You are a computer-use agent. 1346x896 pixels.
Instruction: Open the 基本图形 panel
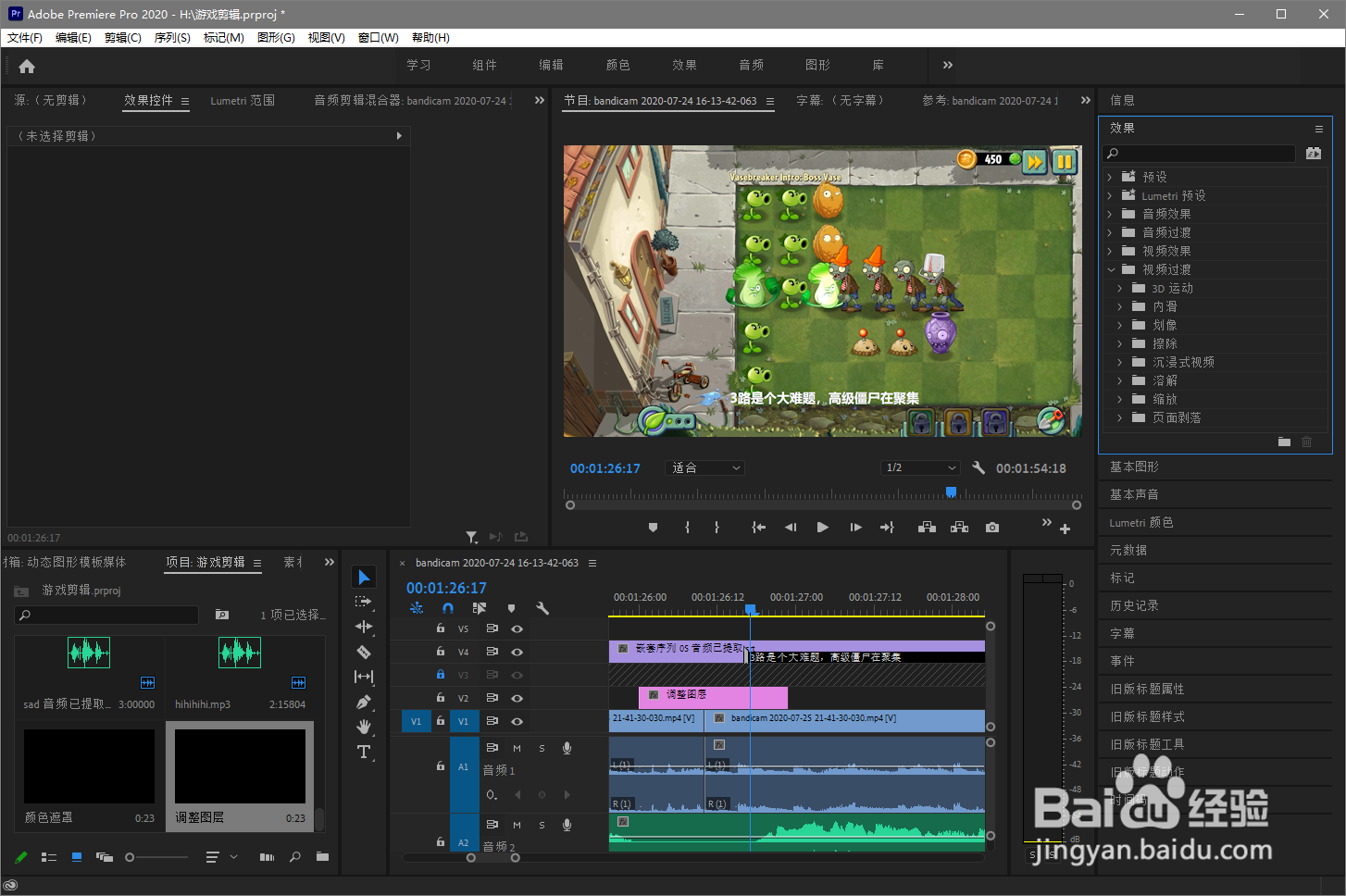1135,467
